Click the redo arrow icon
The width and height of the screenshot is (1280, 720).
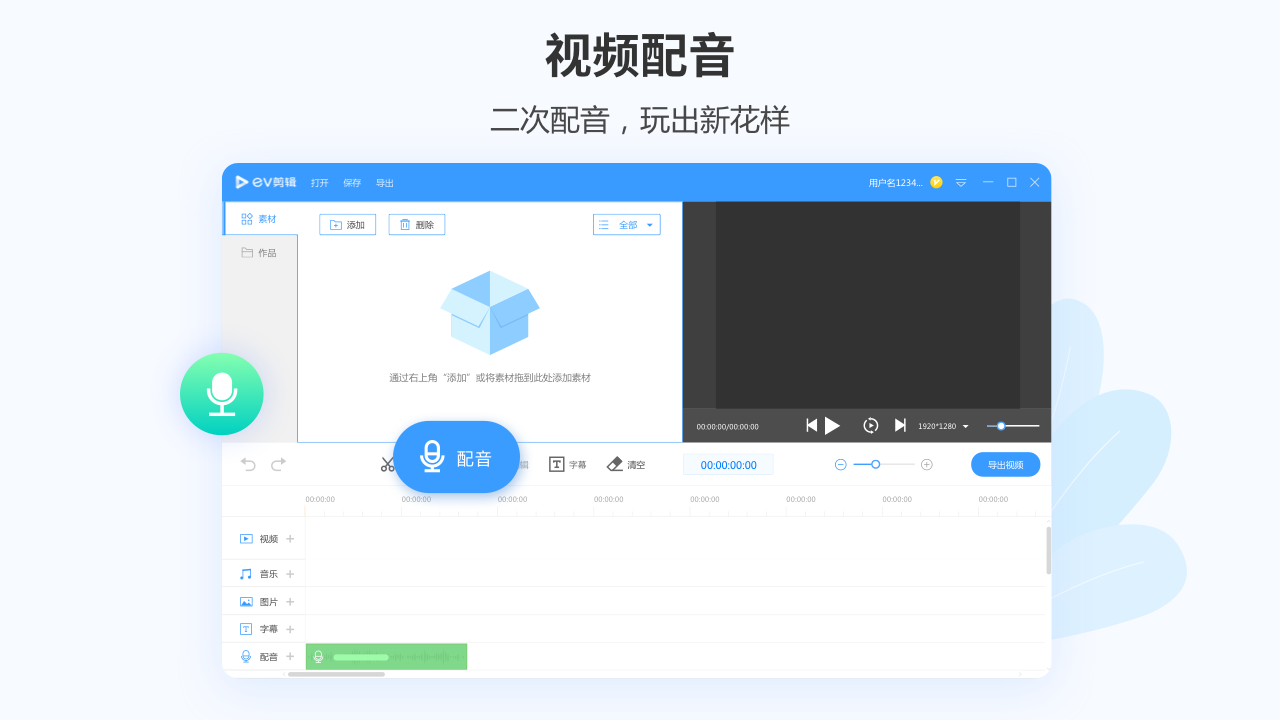pyautogui.click(x=277, y=464)
